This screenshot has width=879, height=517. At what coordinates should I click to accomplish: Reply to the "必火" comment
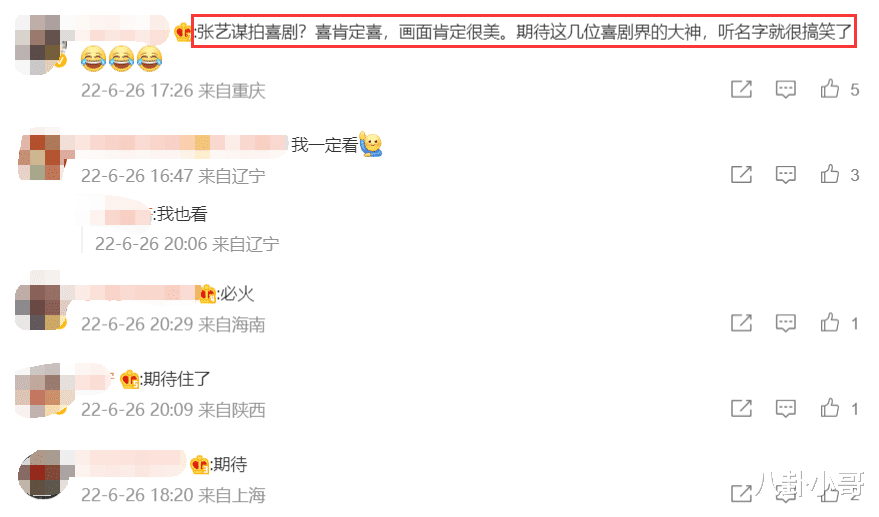pos(785,323)
